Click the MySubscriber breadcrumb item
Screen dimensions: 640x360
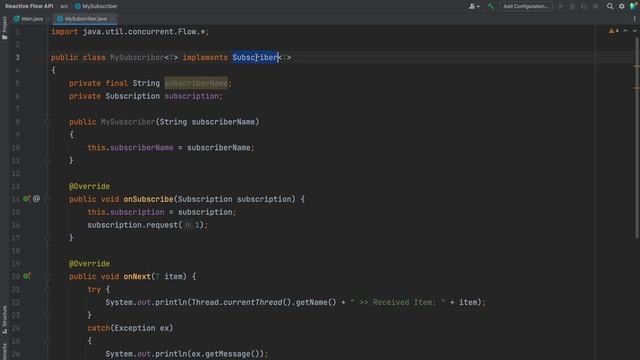pyautogui.click(x=100, y=6)
